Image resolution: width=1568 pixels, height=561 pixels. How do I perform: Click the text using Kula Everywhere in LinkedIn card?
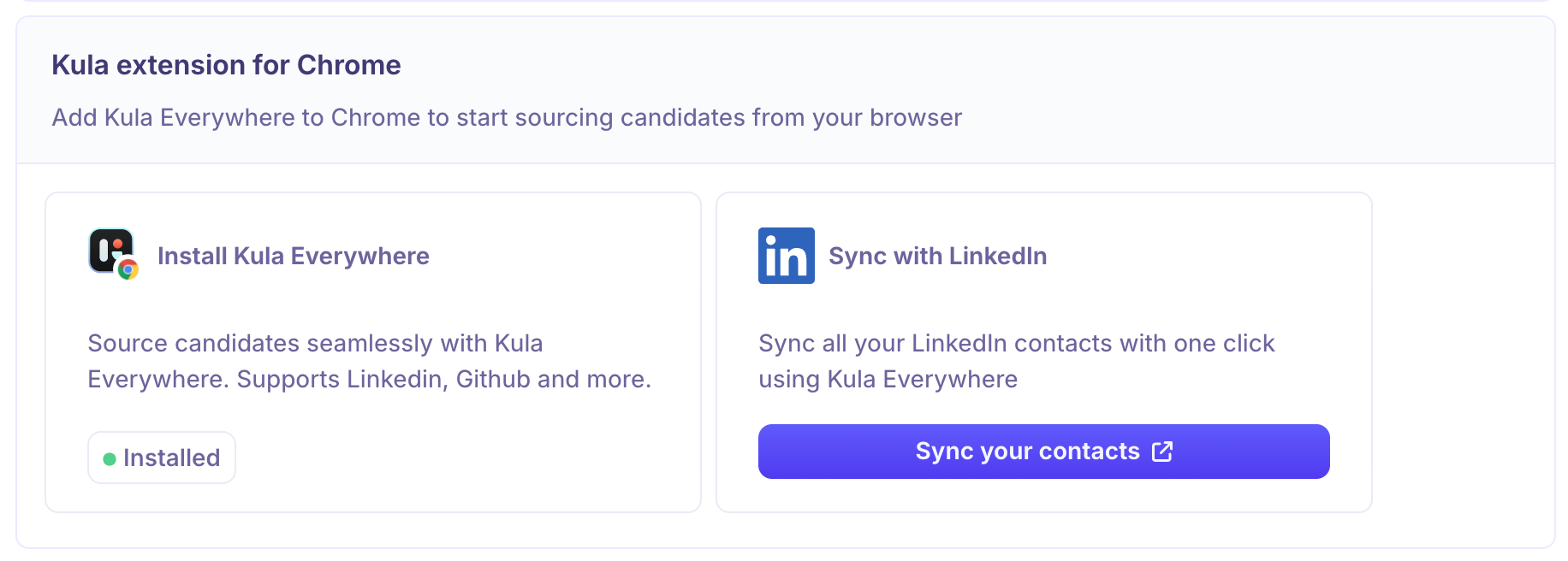[888, 379]
